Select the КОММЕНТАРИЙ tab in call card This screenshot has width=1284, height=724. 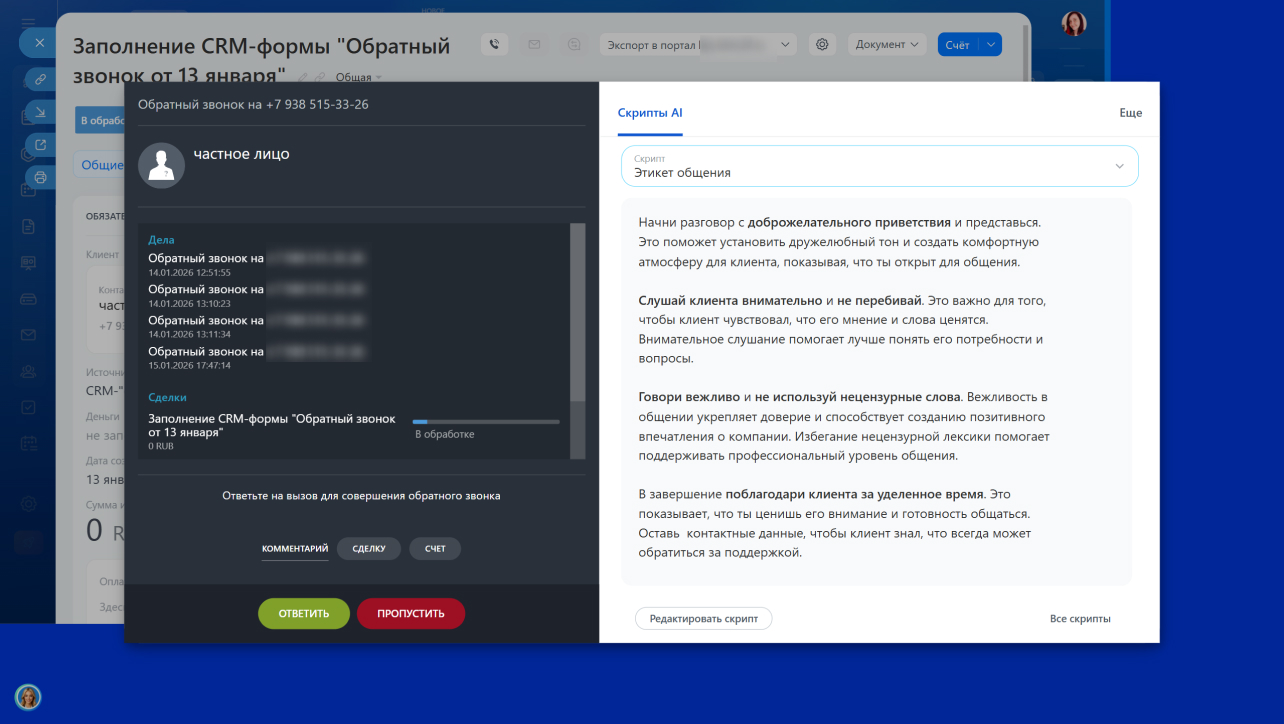point(295,549)
